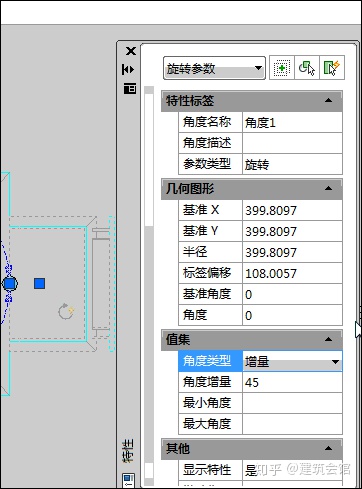Click the 特性 vertical palette title
362x489 pixels.
129,451
